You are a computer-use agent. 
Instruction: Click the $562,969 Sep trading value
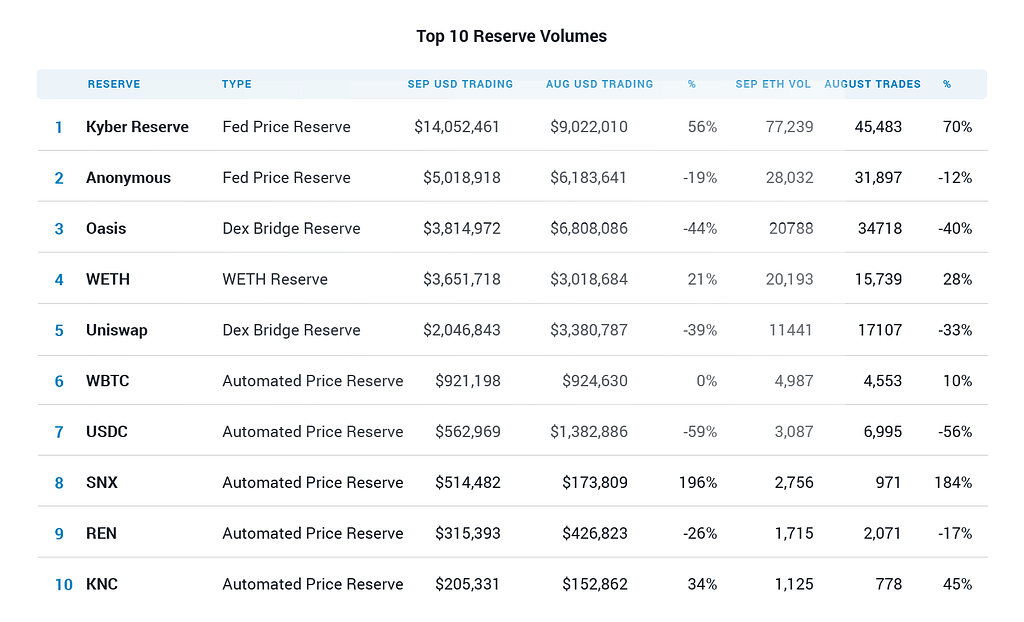coord(468,432)
